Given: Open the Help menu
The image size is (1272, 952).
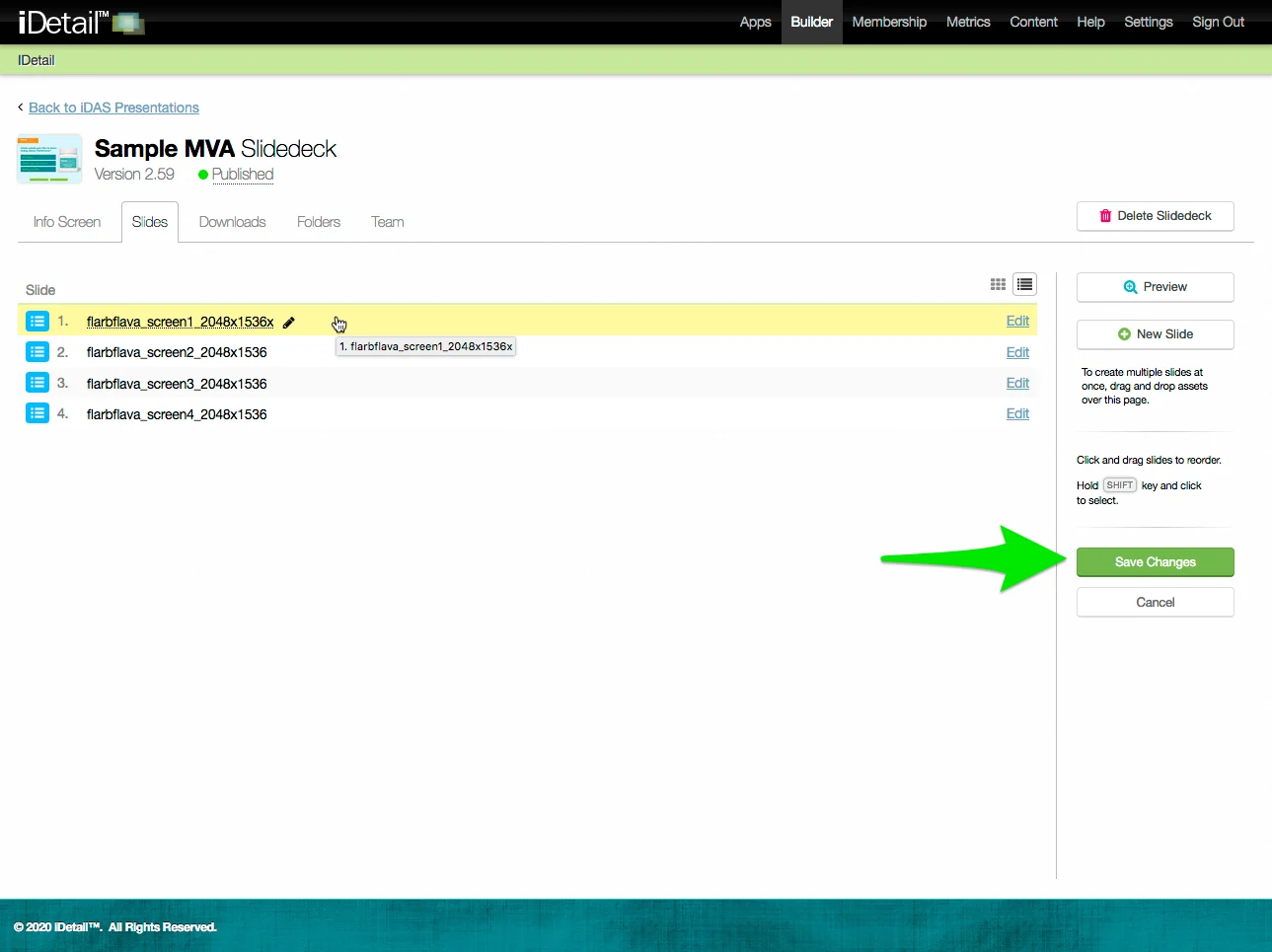Looking at the screenshot, I should point(1090,22).
